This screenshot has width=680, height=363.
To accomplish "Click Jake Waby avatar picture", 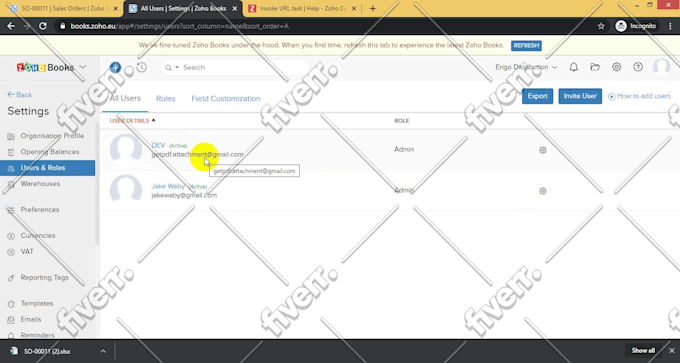I will 126,190.
